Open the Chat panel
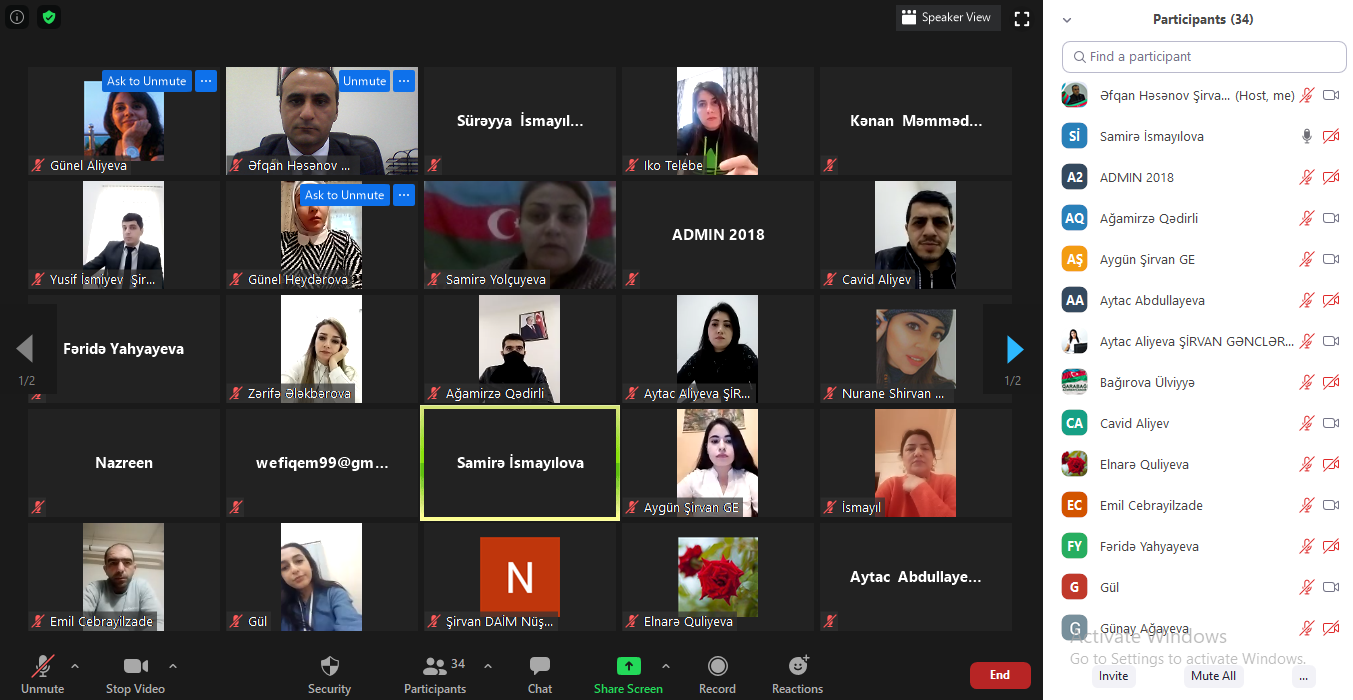The width and height of the screenshot is (1353, 700). tap(540, 675)
